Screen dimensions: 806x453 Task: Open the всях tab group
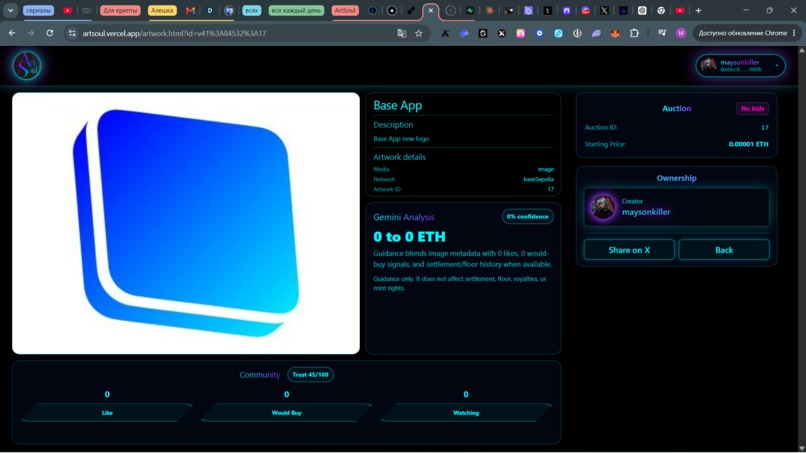pos(251,10)
